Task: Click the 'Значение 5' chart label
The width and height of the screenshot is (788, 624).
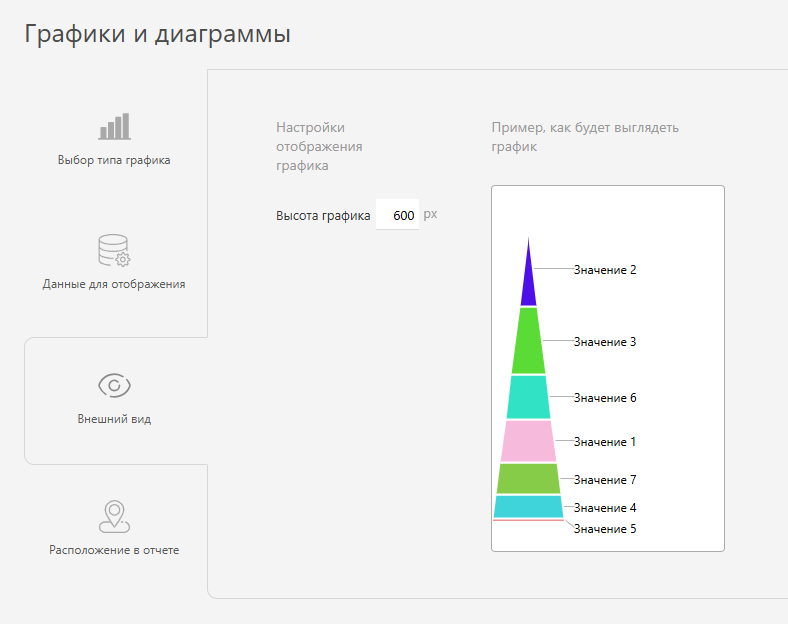Action: (x=605, y=529)
